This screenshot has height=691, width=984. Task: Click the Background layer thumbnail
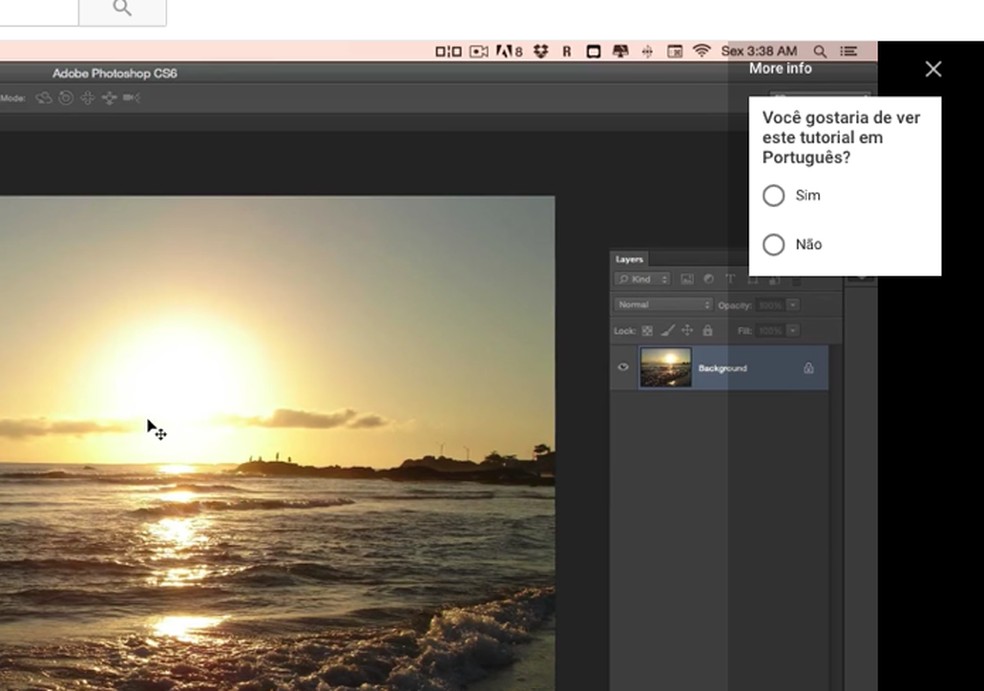point(665,368)
